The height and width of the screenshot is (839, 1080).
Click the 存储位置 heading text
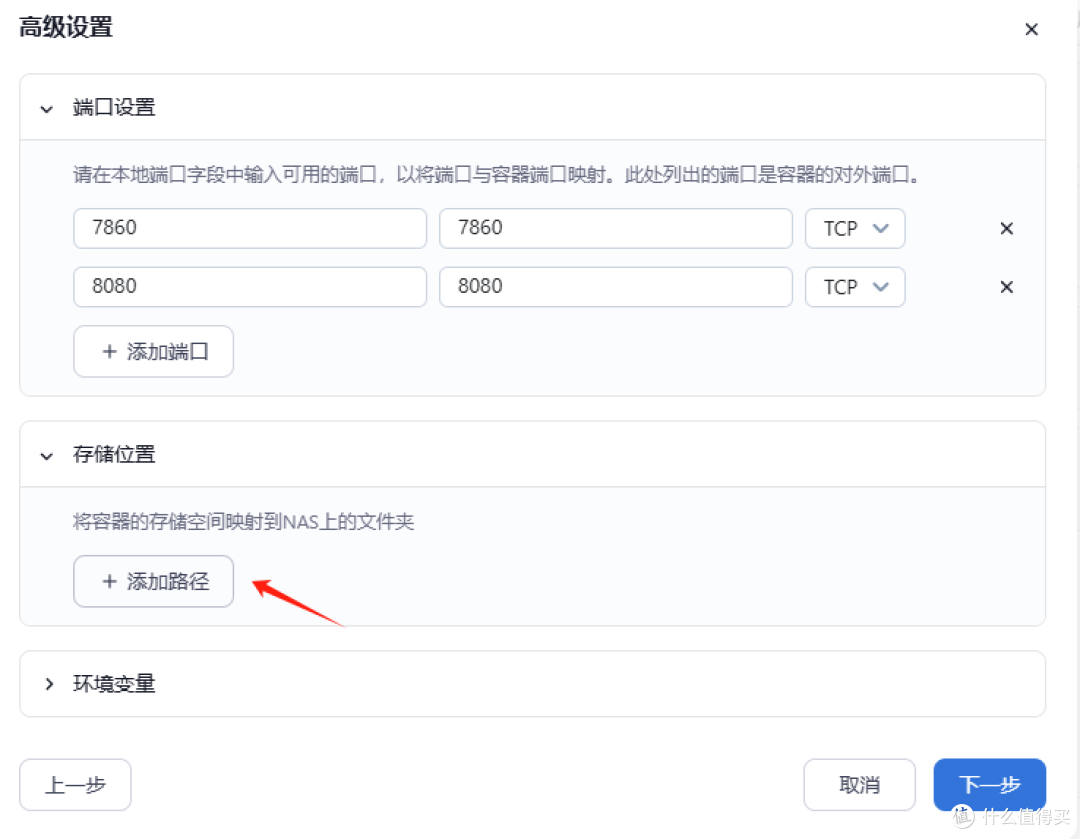pos(114,455)
